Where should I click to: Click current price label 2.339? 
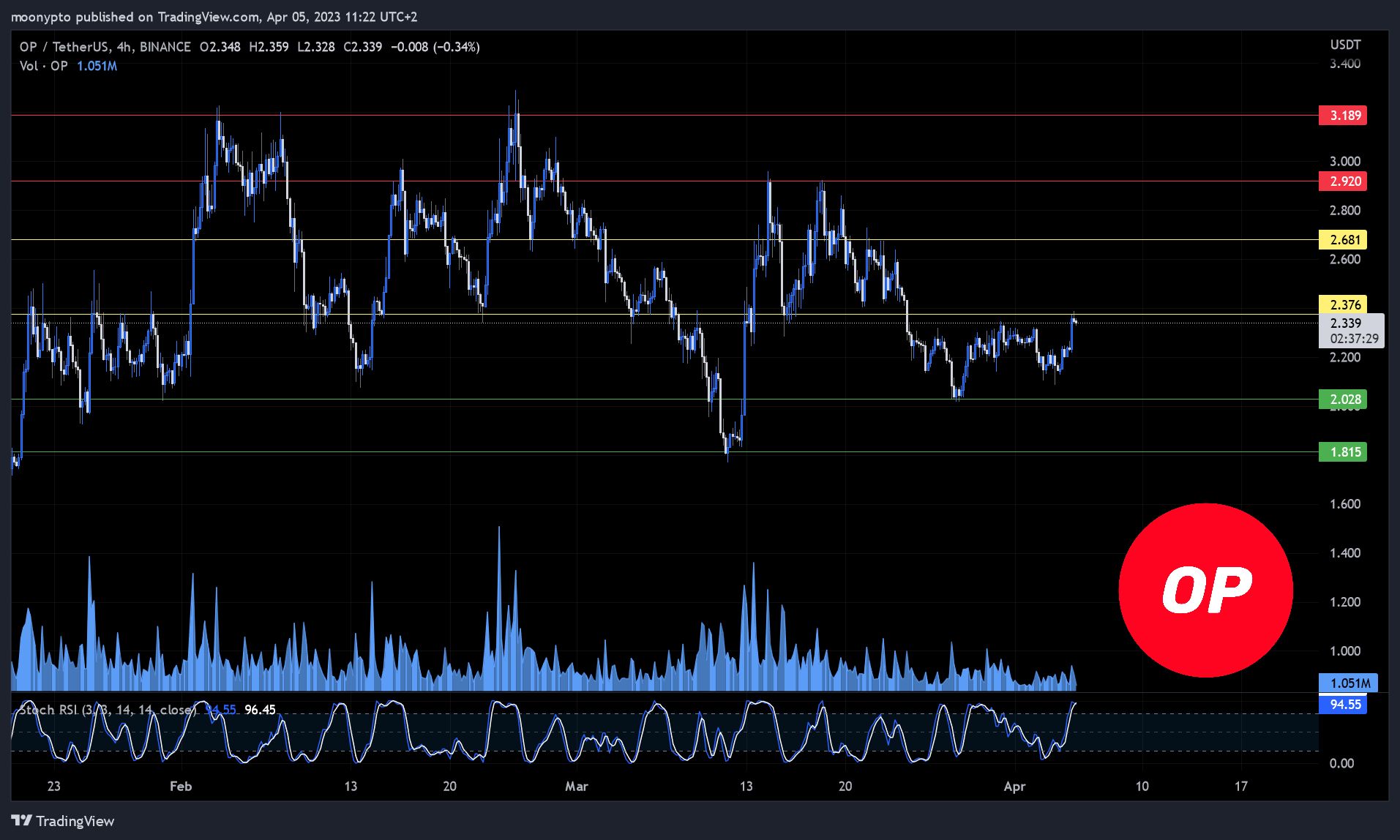pos(1352,331)
